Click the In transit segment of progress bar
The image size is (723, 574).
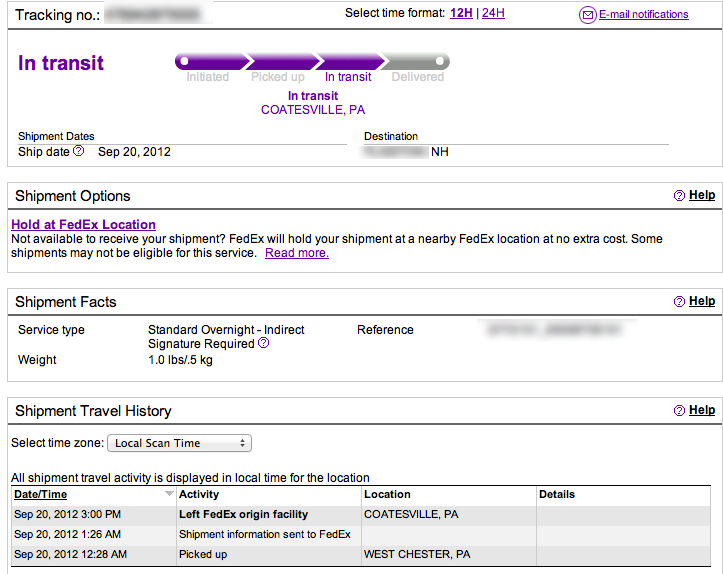tap(350, 61)
